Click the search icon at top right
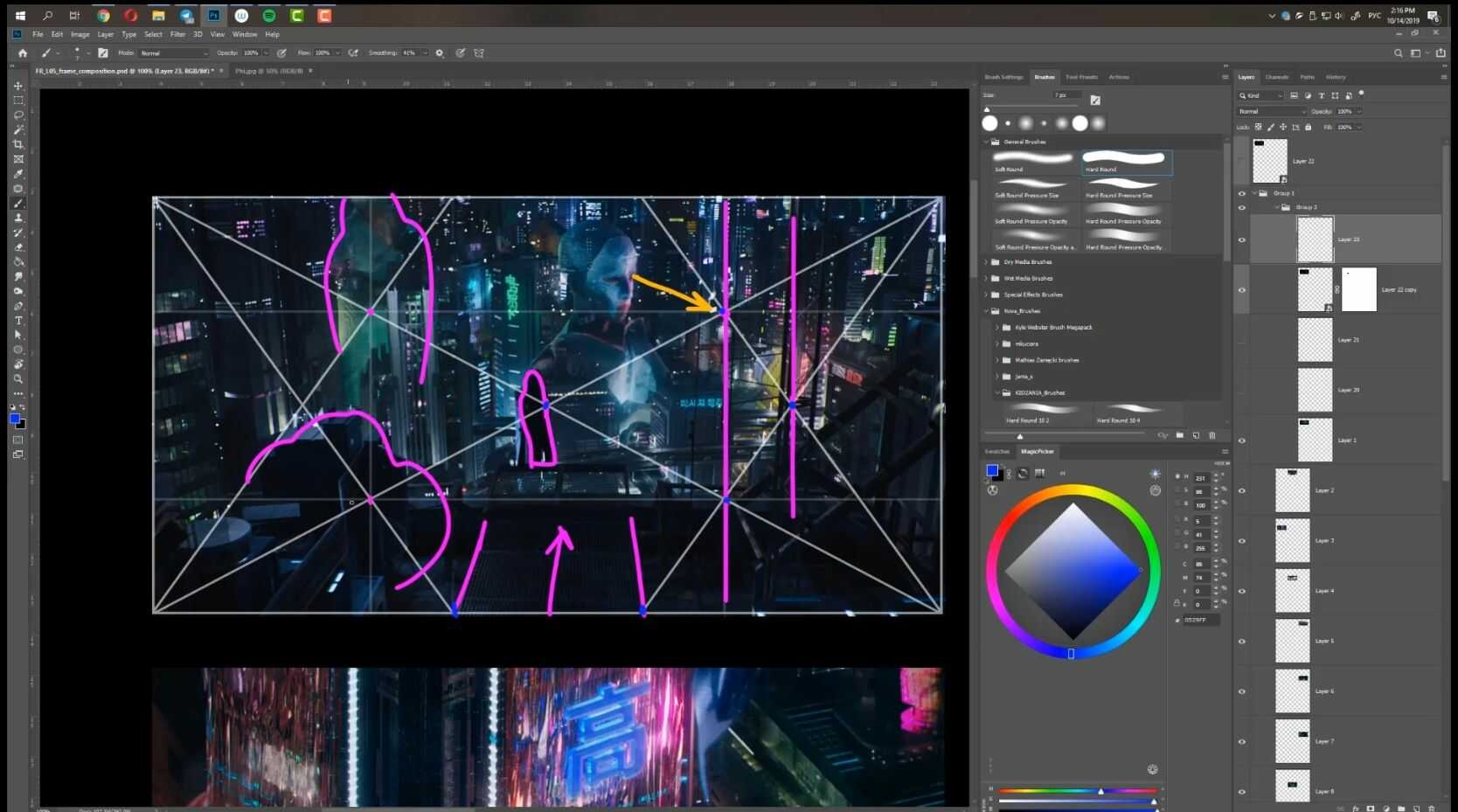Viewport: 1458px width, 812px height. [1398, 53]
